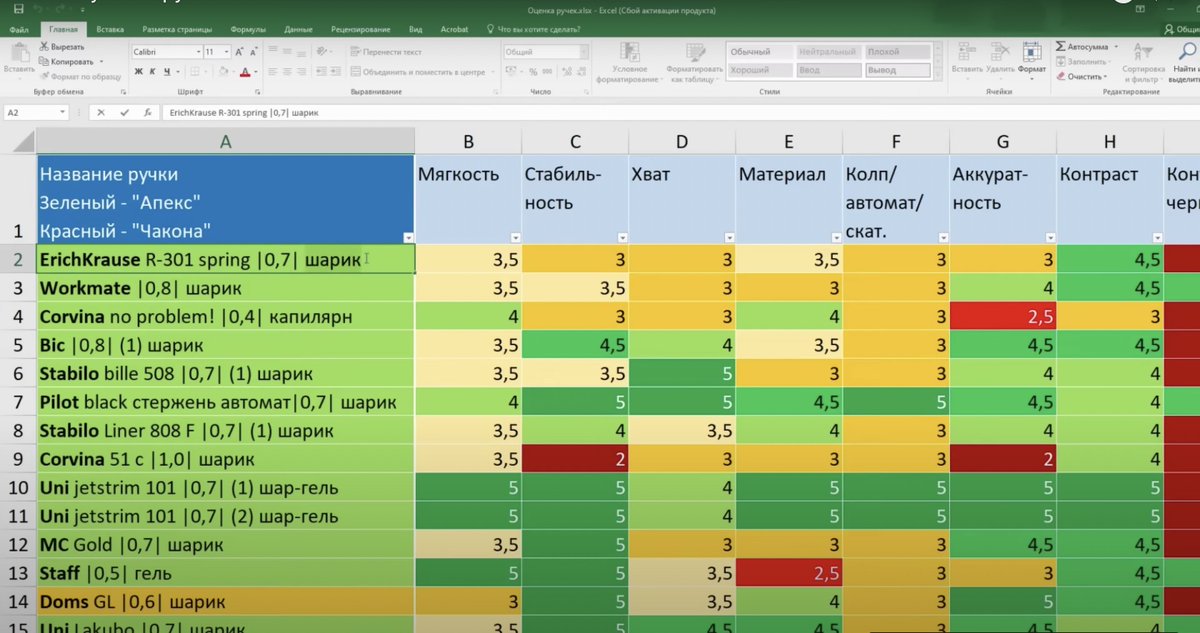
Task: Decrease font size with the small A icon
Action: point(253,51)
